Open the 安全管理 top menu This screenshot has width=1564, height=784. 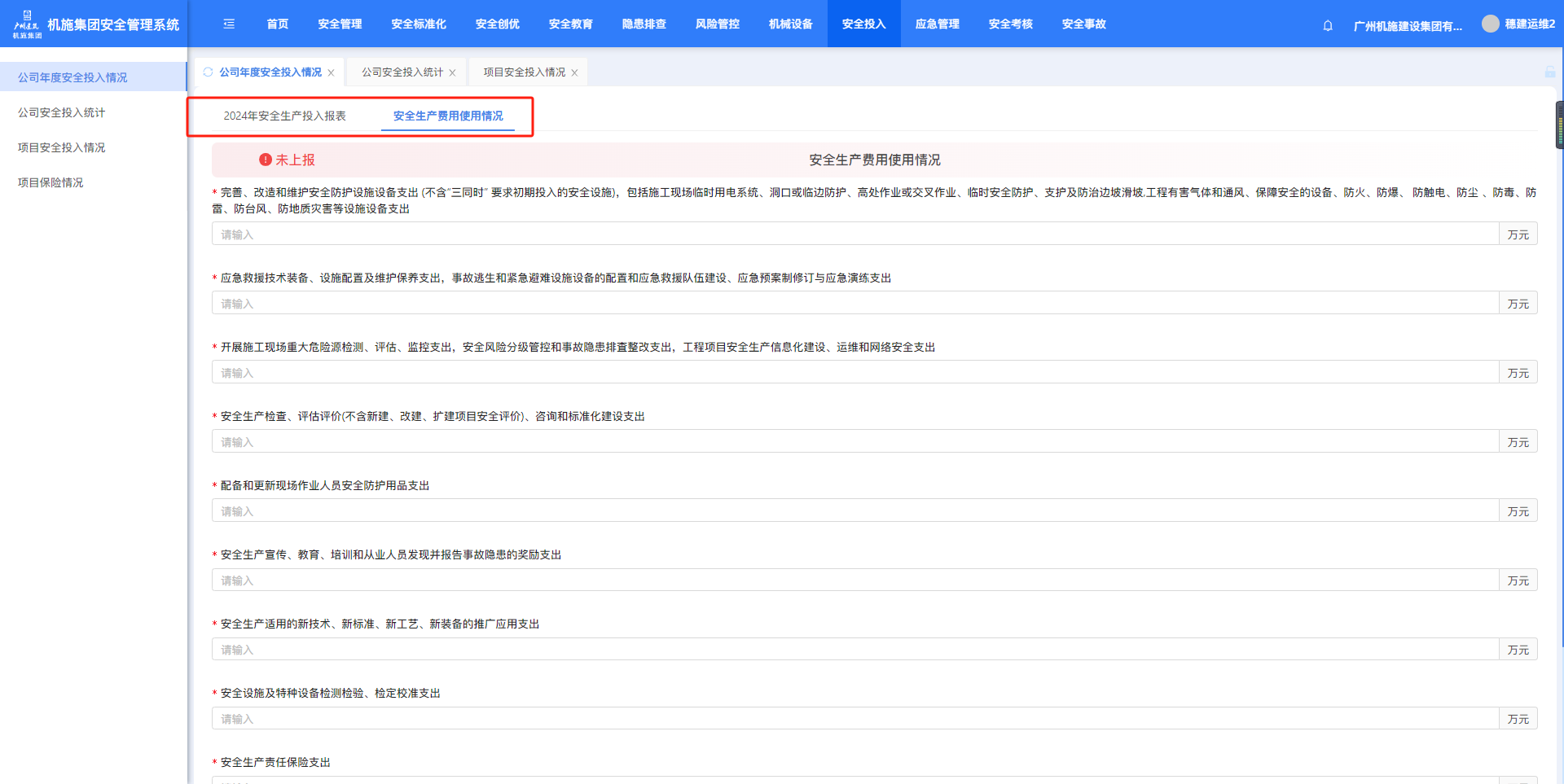(340, 24)
